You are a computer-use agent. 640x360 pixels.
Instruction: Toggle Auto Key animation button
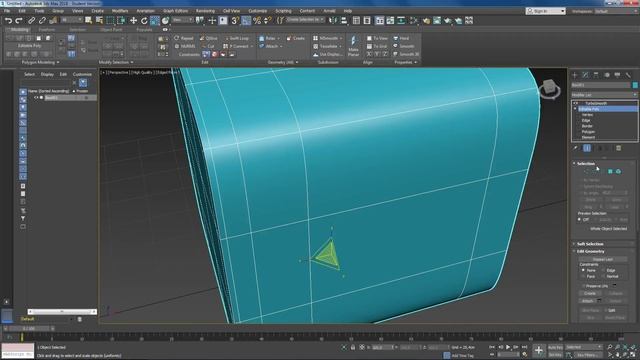click(x=555, y=347)
